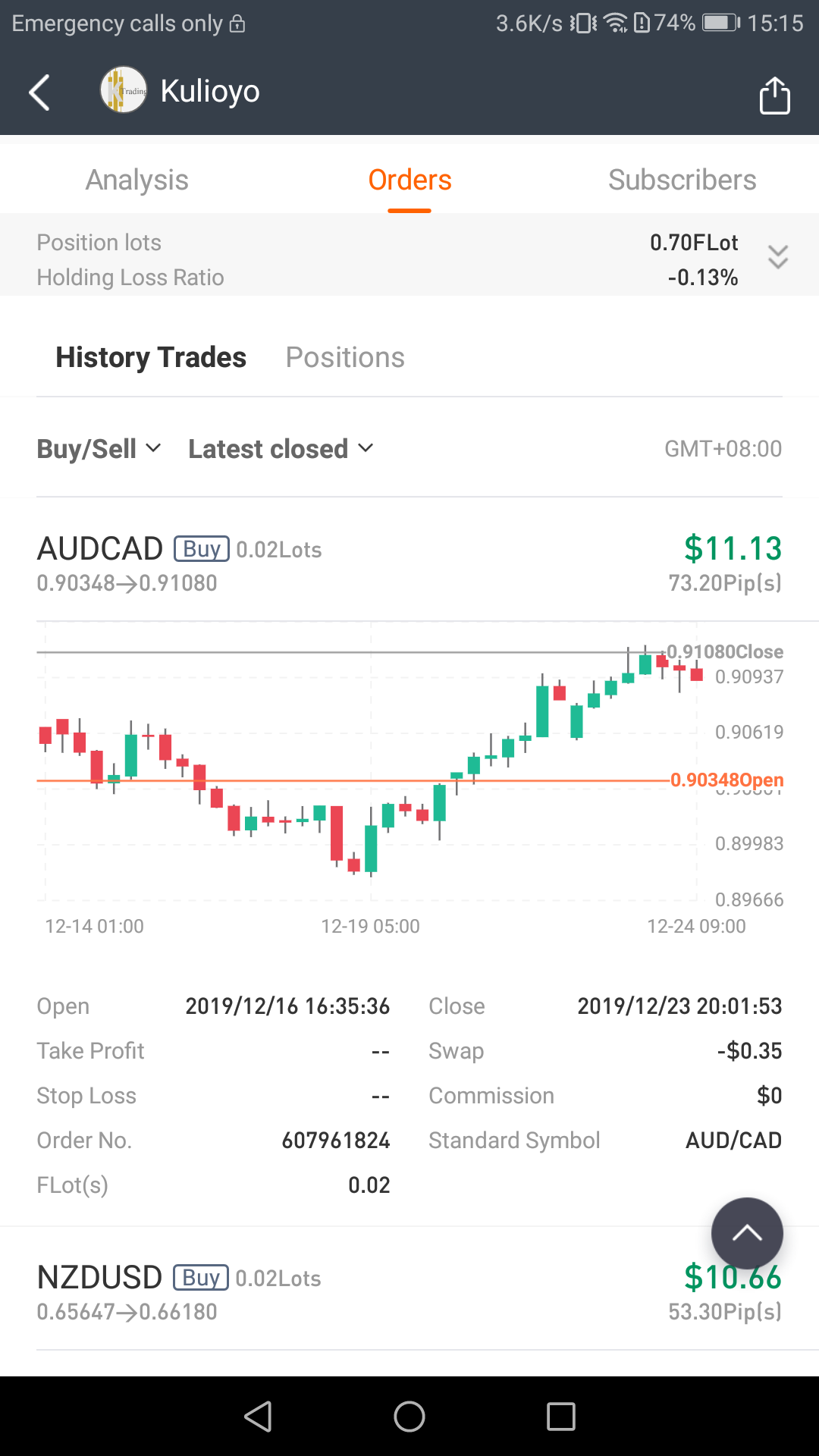
Task: Open the NZDUSD Buy trade entry
Action: point(409,1293)
